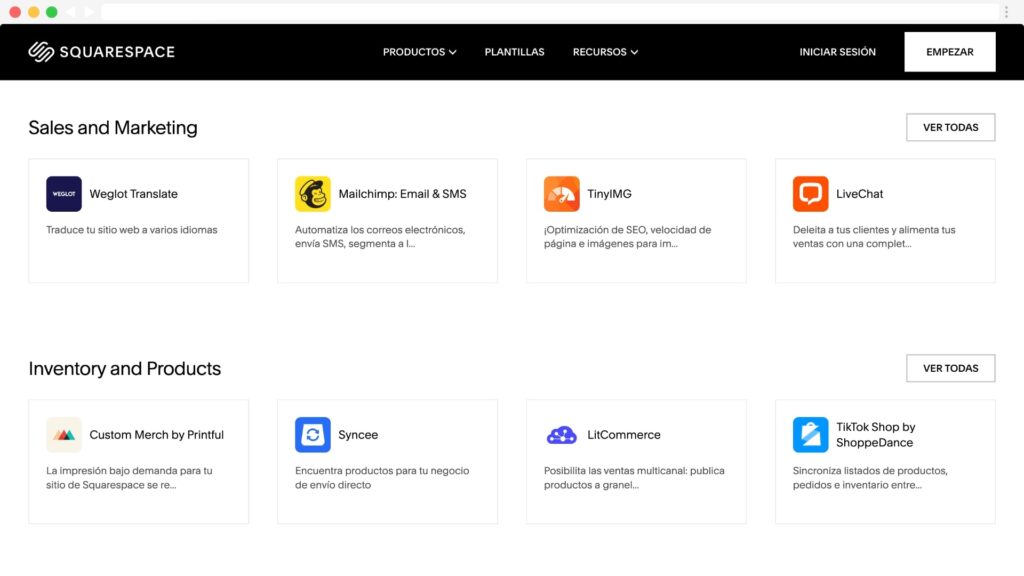View all Sales and Marketing extensions

coord(950,127)
